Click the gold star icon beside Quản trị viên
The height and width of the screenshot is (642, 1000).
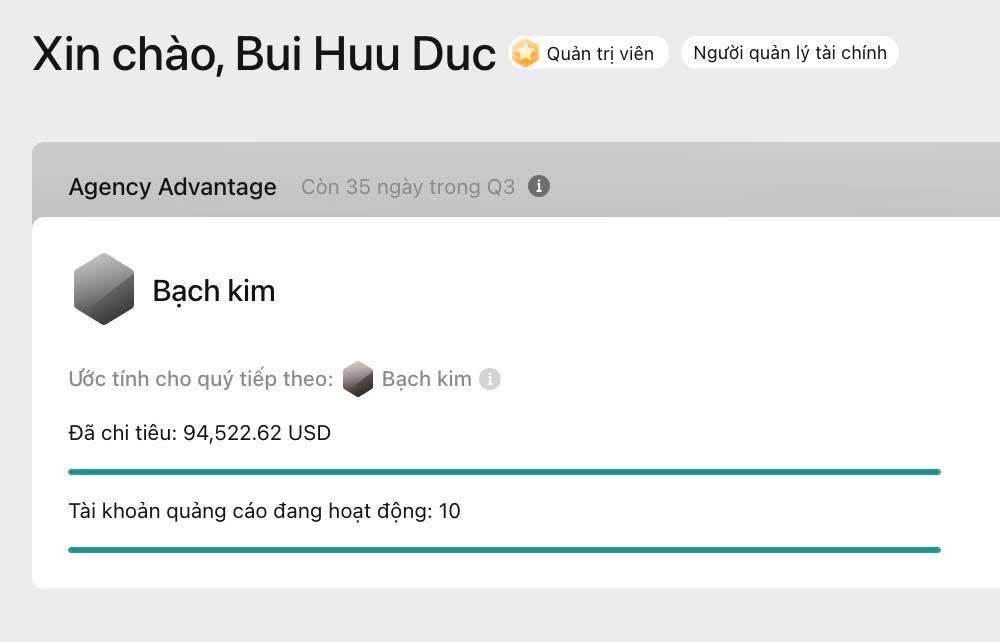(x=525, y=53)
